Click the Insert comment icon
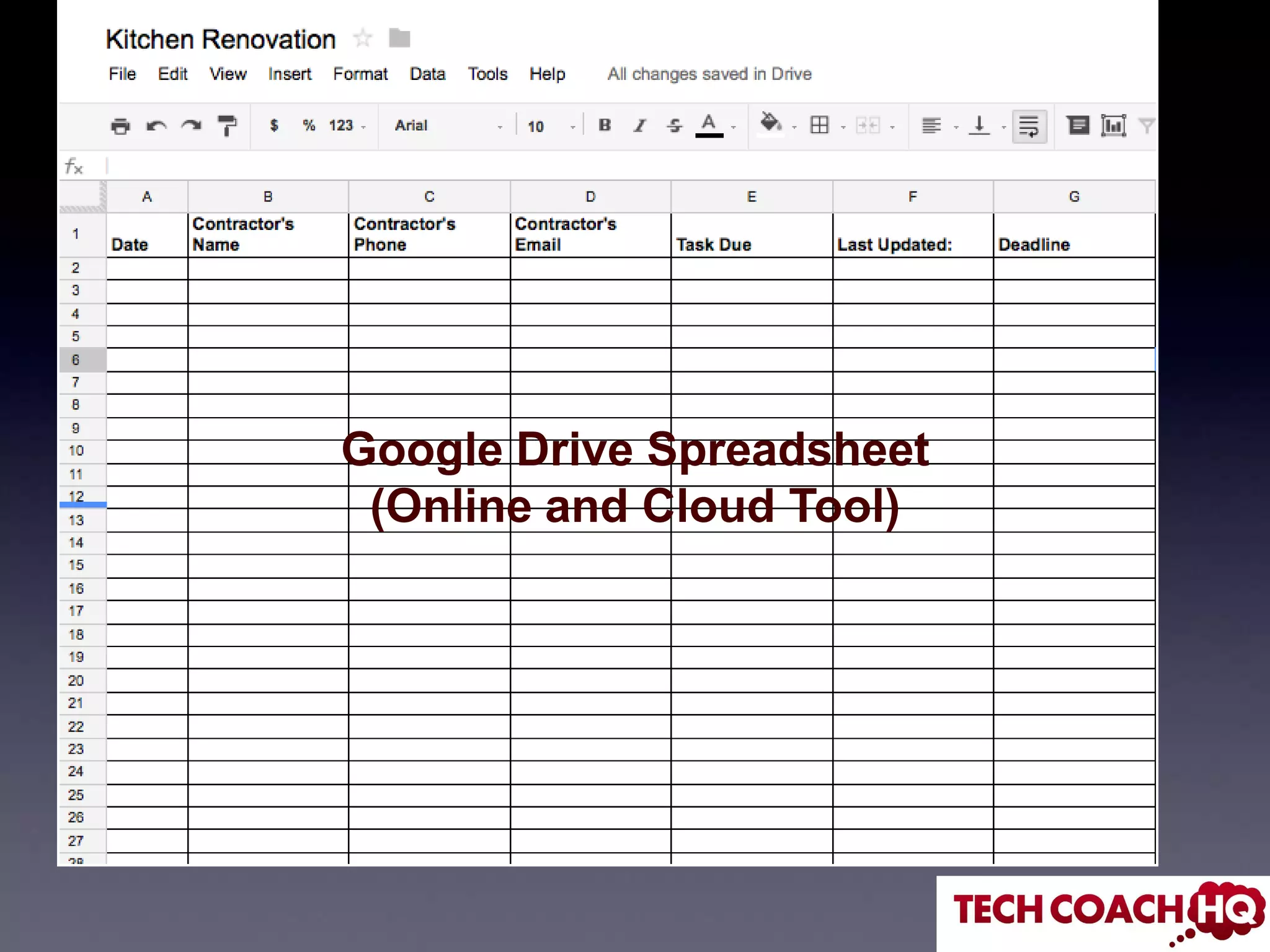Screen dimensions: 1270x952 click(1078, 126)
